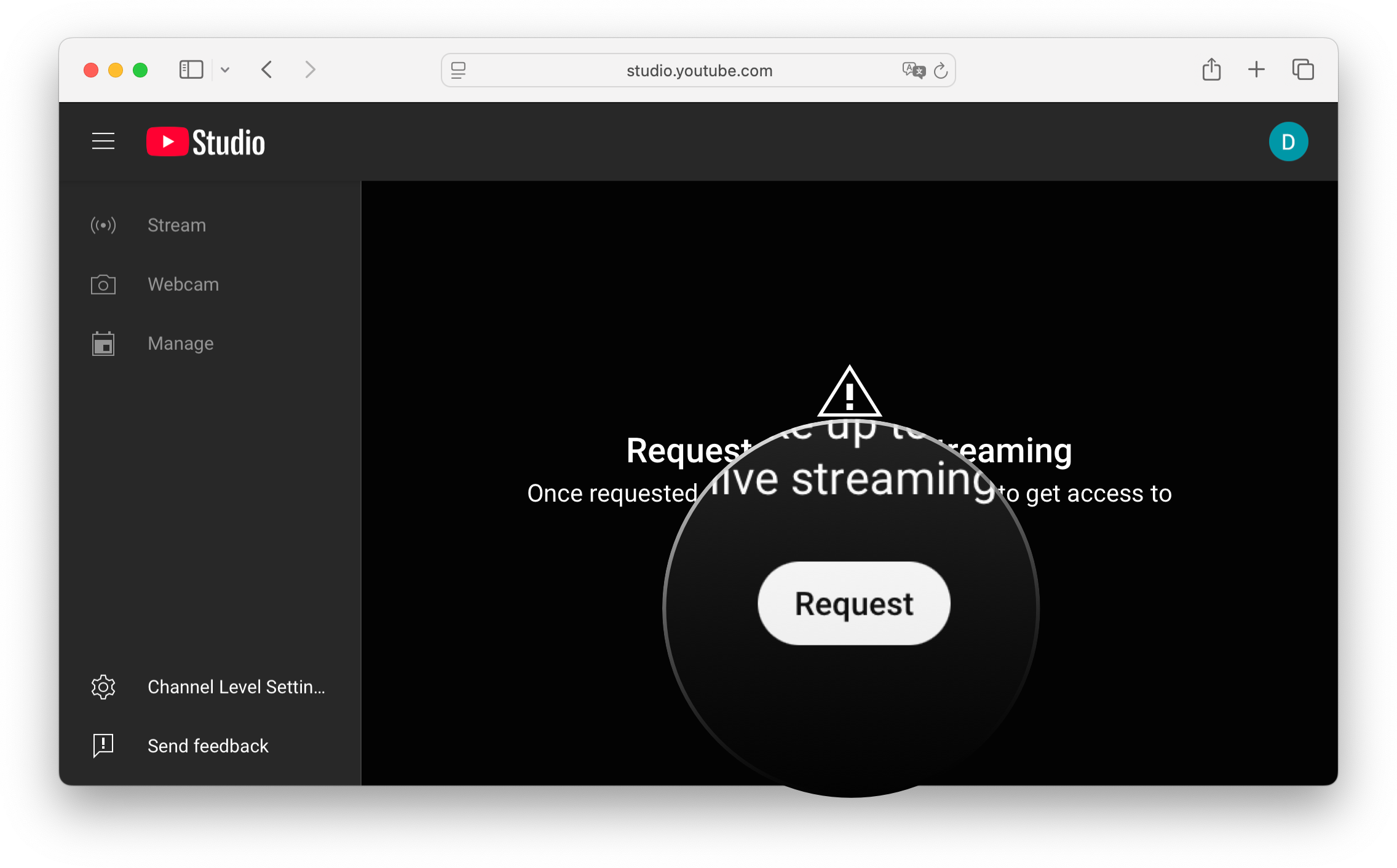
Task: Open a new tab with the plus button
Action: click(1256, 69)
